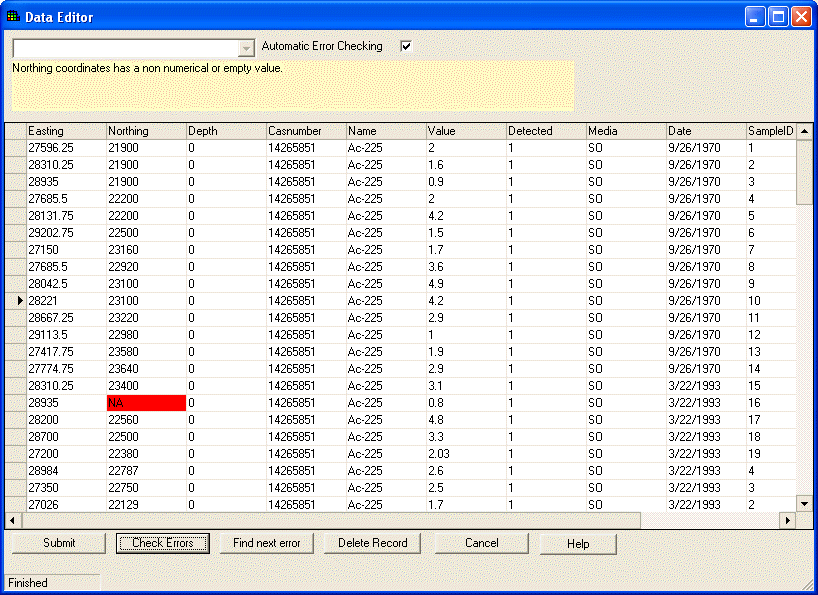Screen dimensions: 818x595
Task: Click Northing cell 23640
Action: tap(147, 369)
